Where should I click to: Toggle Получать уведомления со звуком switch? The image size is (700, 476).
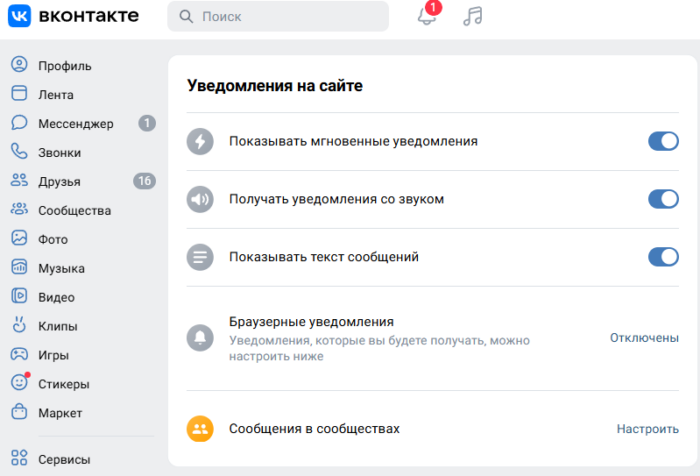pyautogui.click(x=663, y=199)
